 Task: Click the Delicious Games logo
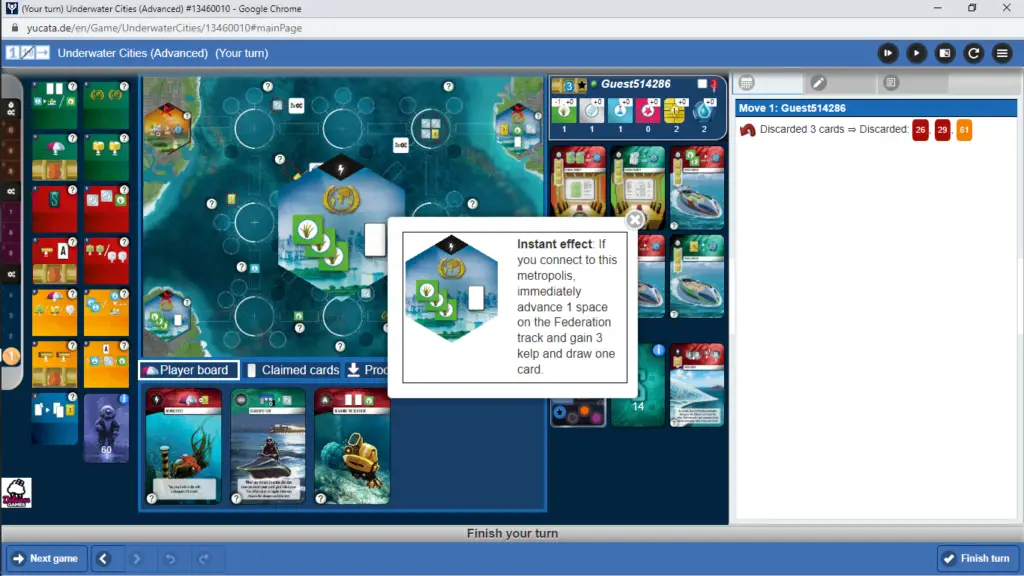[16, 493]
